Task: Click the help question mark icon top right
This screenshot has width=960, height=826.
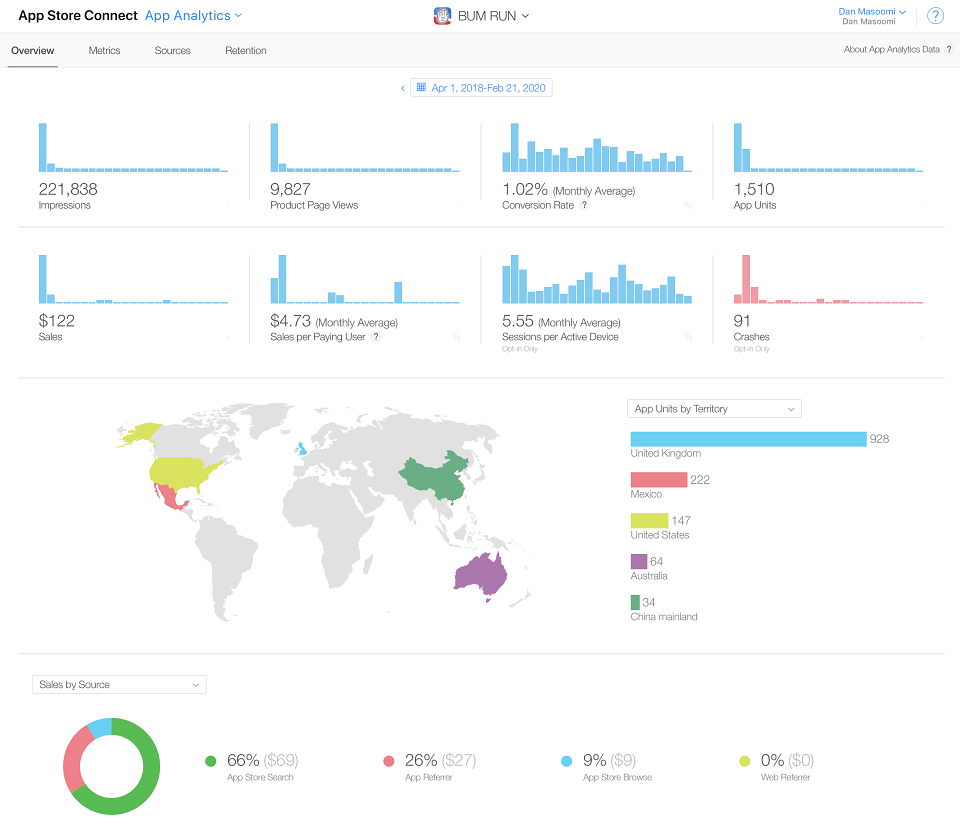Action: 935,16
